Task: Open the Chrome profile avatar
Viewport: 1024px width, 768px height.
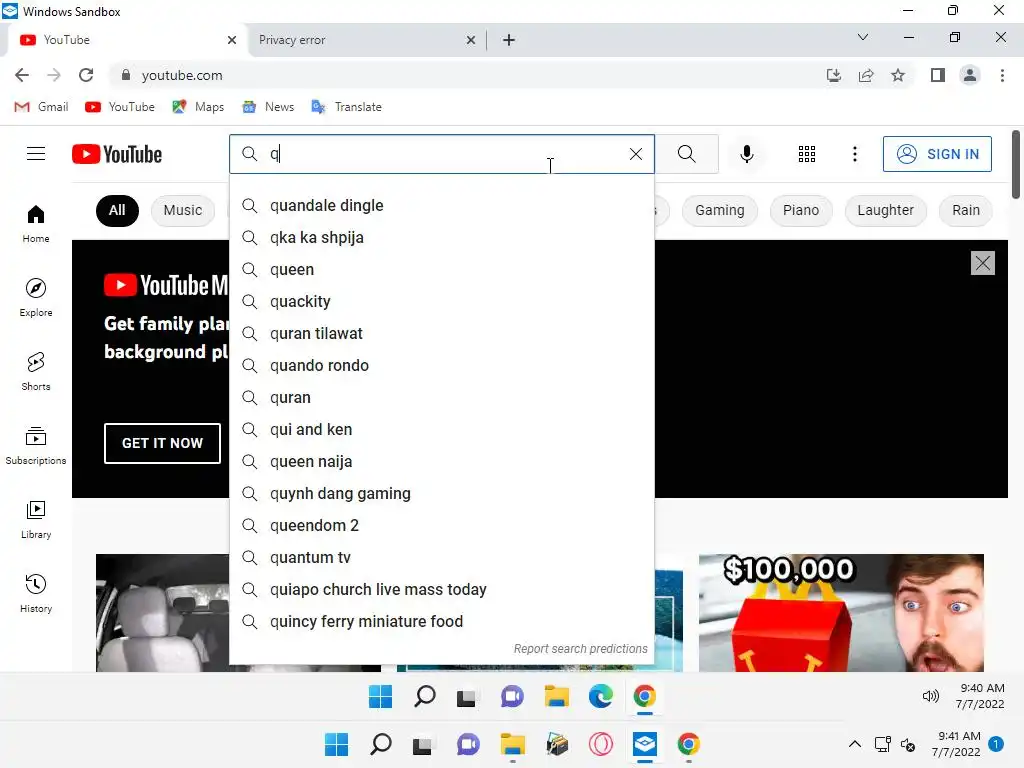Action: 970,75
